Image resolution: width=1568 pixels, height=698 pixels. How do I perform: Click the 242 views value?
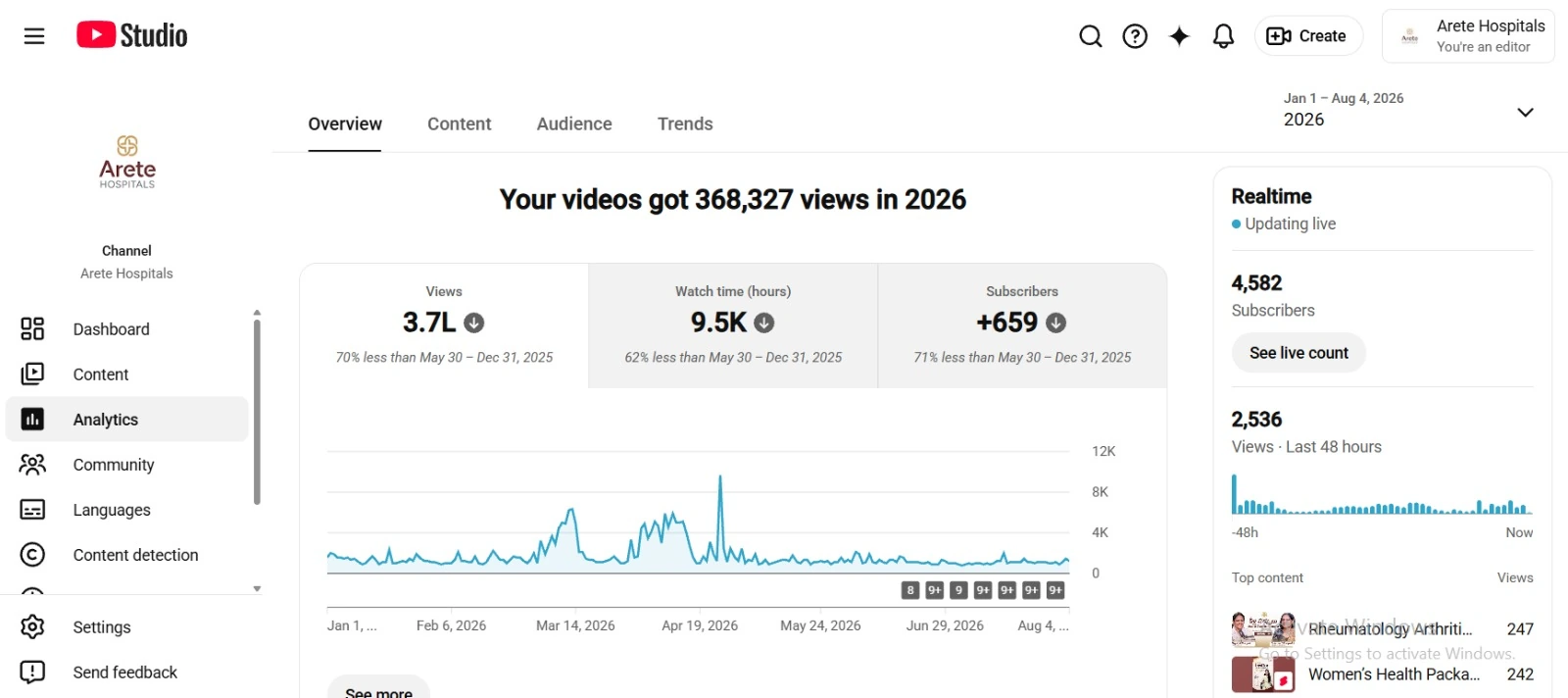[1520, 674]
